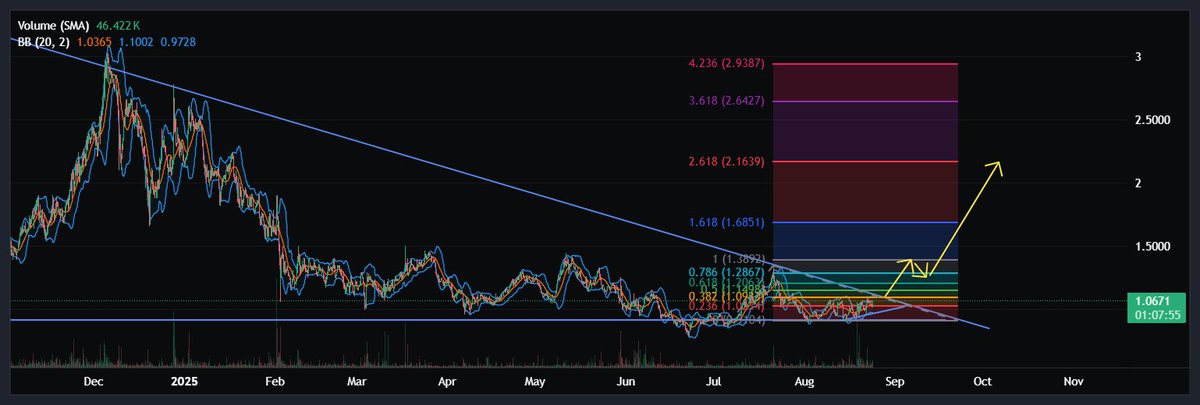Click price axis level 2.5000
Viewport: 1200px width, 405px height.
tap(1152, 119)
